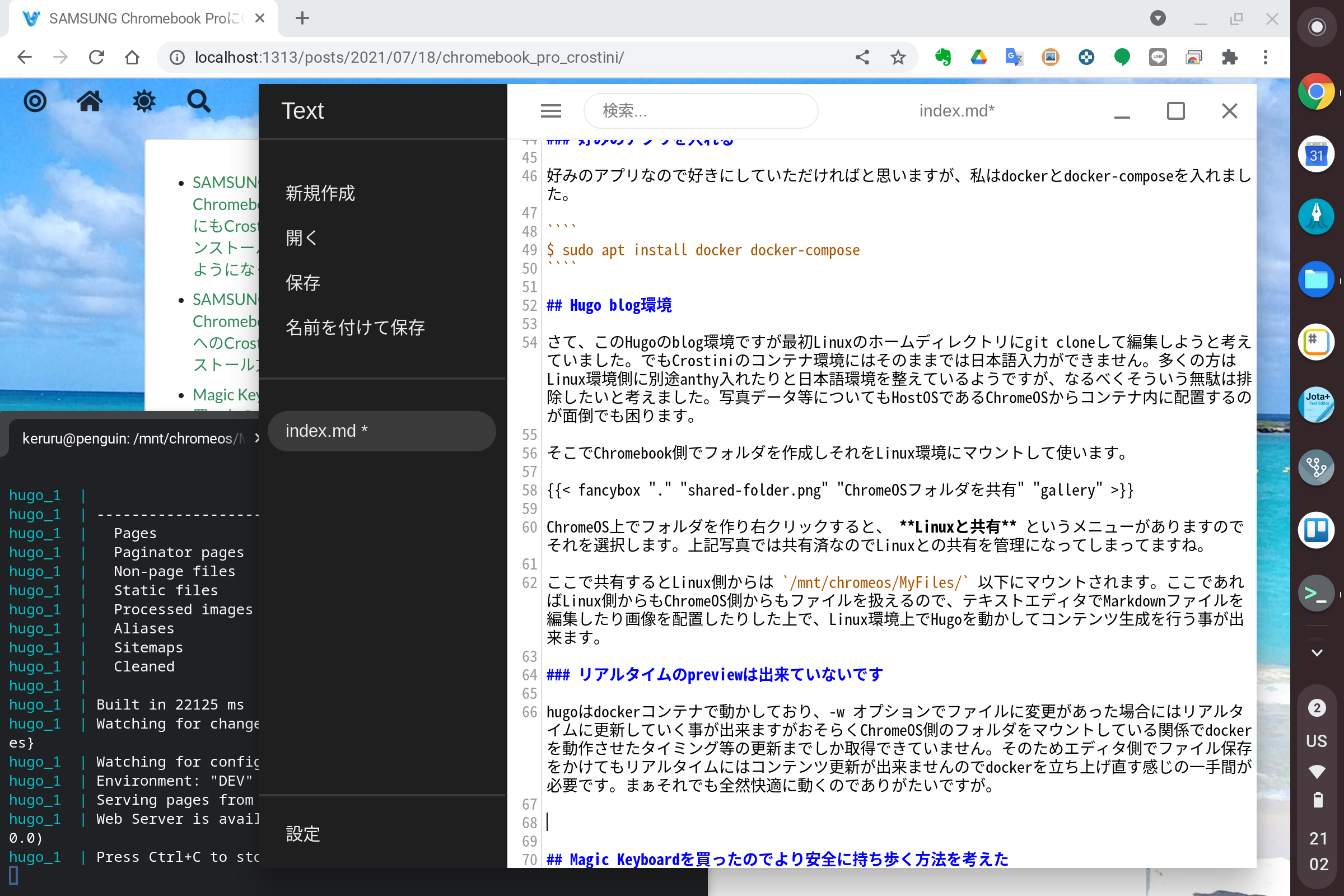Screen dimensions: 1344x896
Task: Click 保存 to save the file
Action: 303,283
